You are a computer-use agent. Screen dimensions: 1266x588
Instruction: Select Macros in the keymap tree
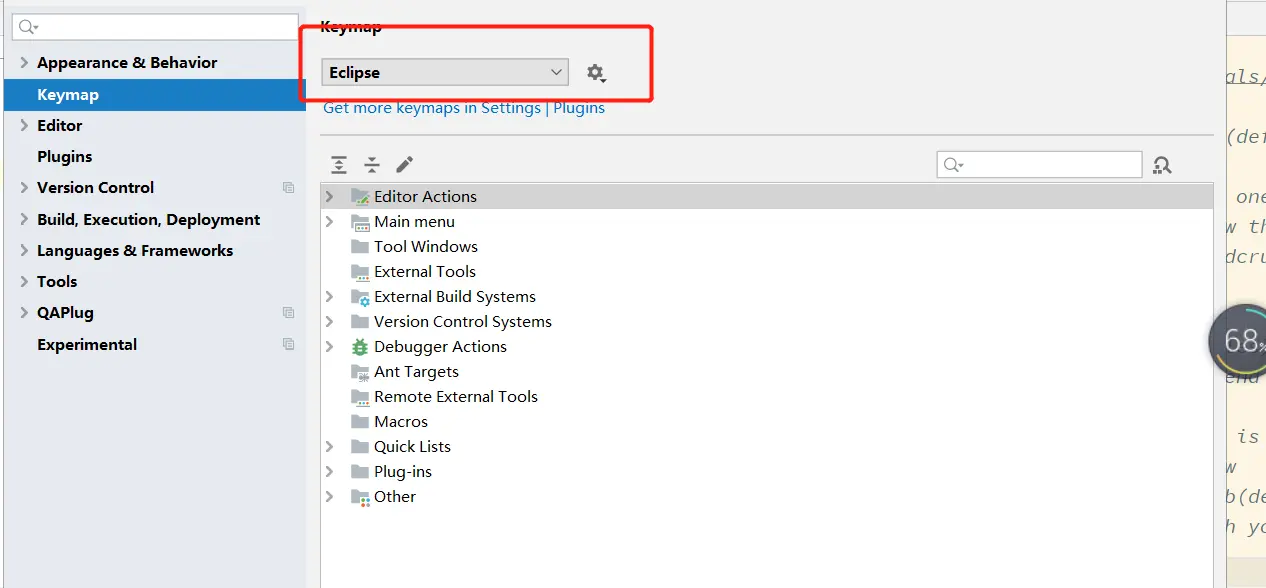coord(401,421)
